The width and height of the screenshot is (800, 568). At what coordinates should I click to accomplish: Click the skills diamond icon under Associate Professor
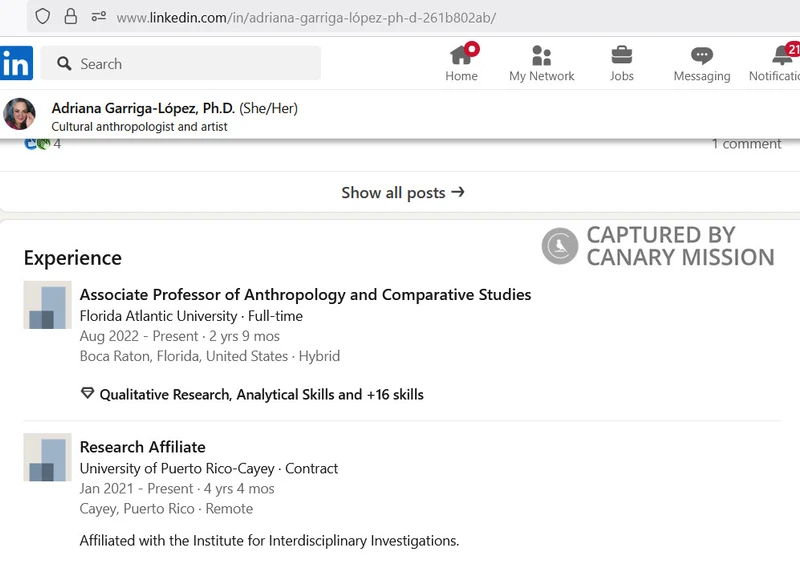click(87, 393)
